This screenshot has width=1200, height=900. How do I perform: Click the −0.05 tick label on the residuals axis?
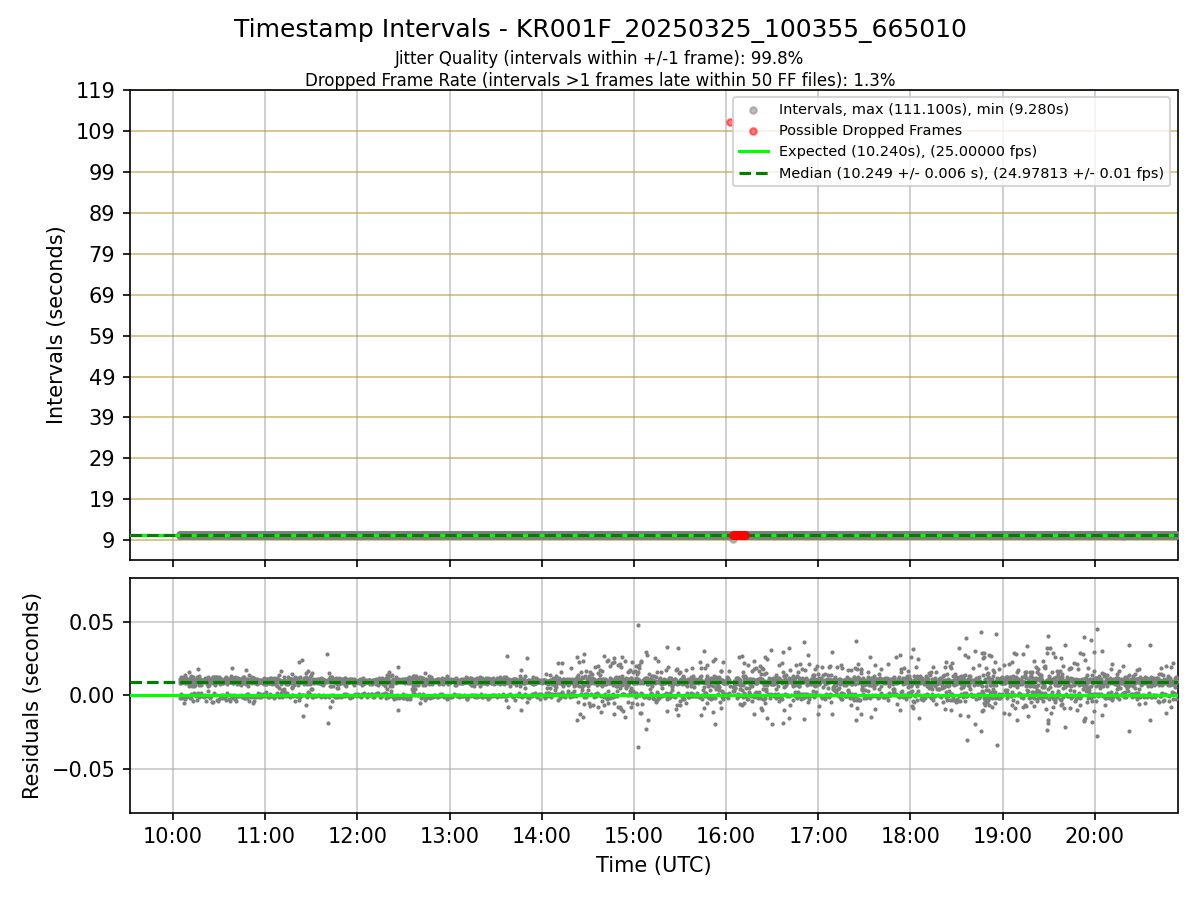(85, 770)
